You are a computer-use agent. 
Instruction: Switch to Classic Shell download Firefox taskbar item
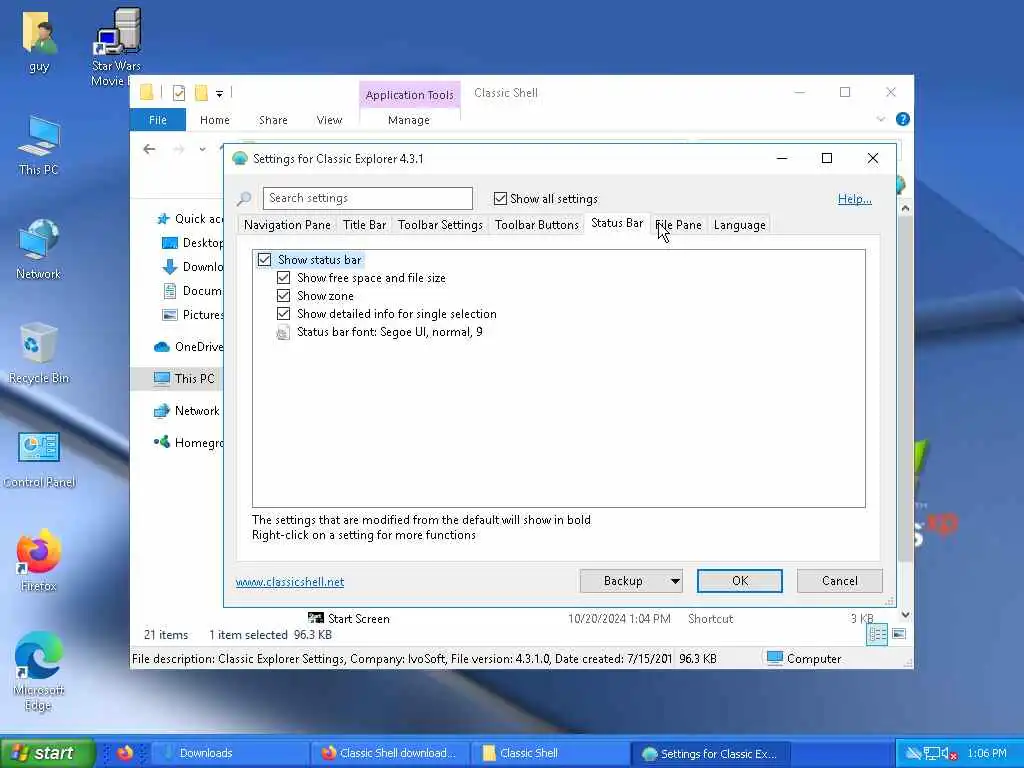389,753
